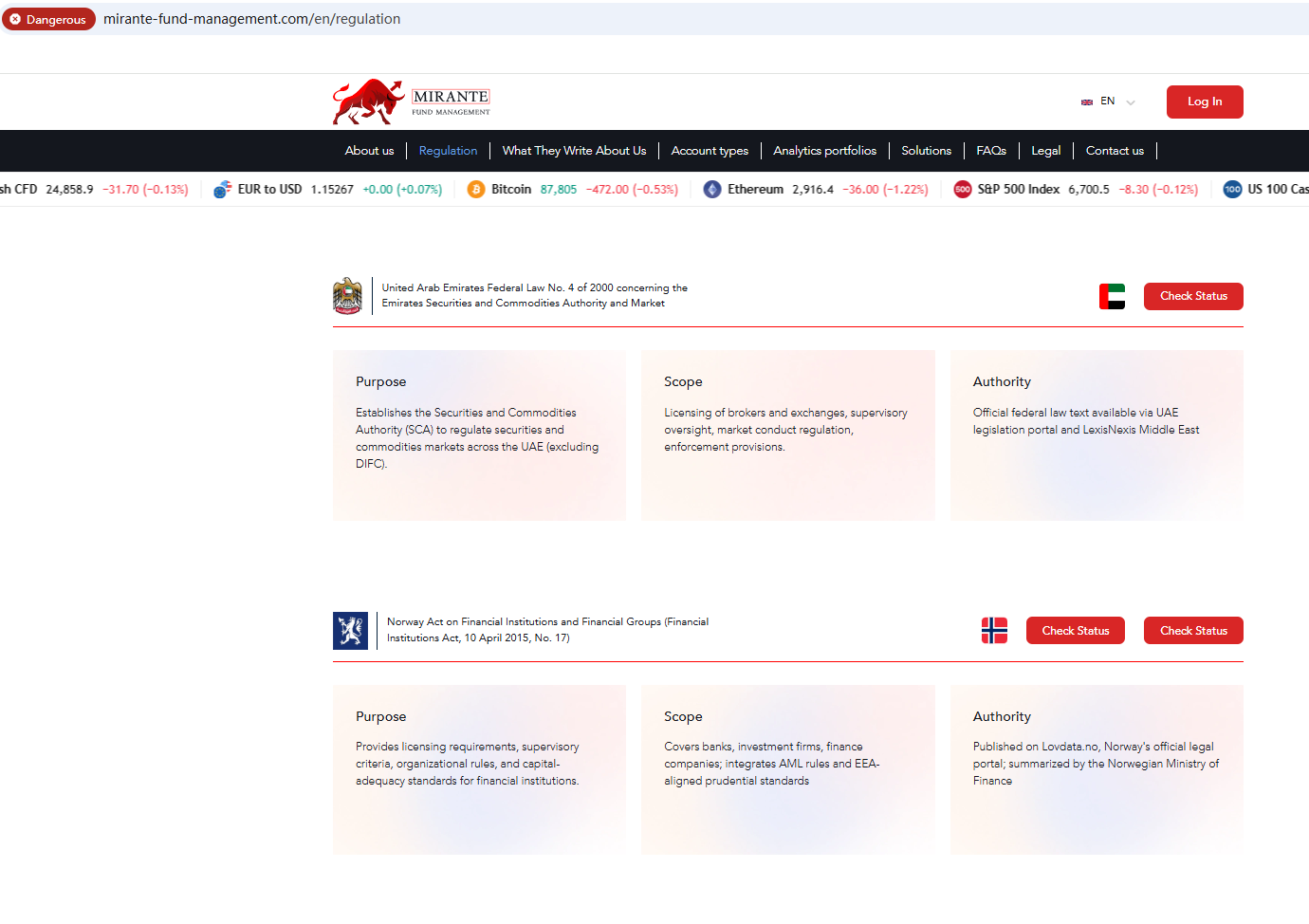Viewport: 1309px width, 924px height.
Task: Click the Bitcoin coin icon in ticker
Action: pyautogui.click(x=476, y=190)
